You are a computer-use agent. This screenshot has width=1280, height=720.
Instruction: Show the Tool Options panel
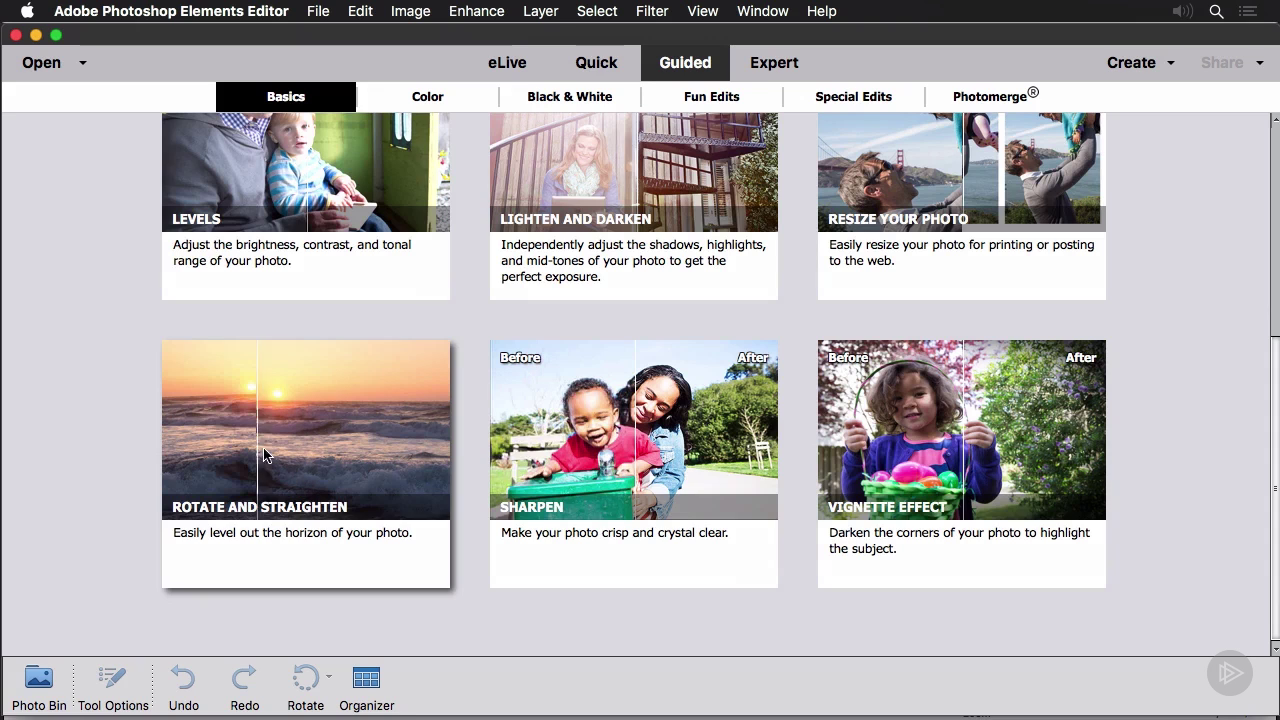pos(113,688)
